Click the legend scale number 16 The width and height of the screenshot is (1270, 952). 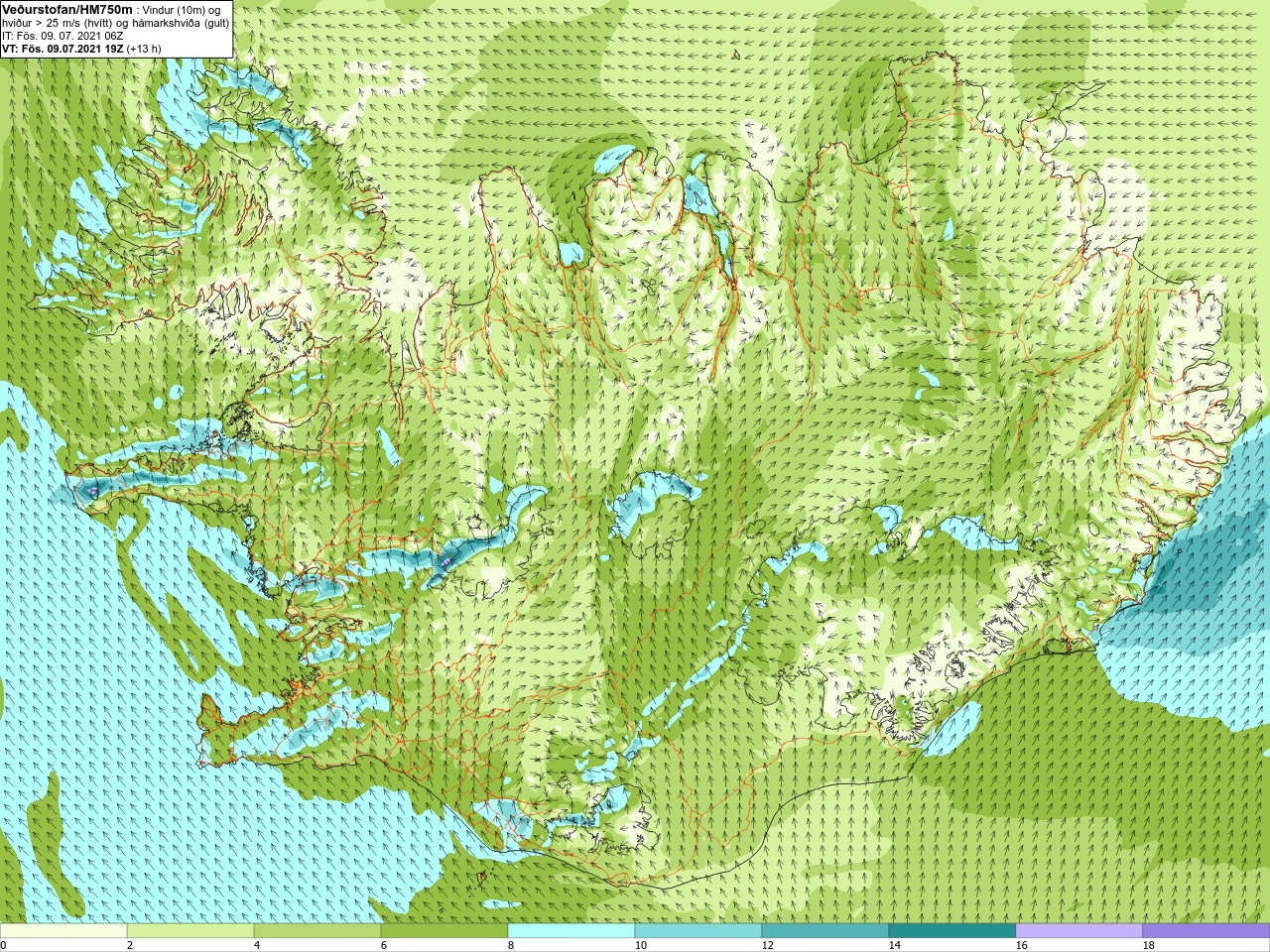pyautogui.click(x=1022, y=945)
